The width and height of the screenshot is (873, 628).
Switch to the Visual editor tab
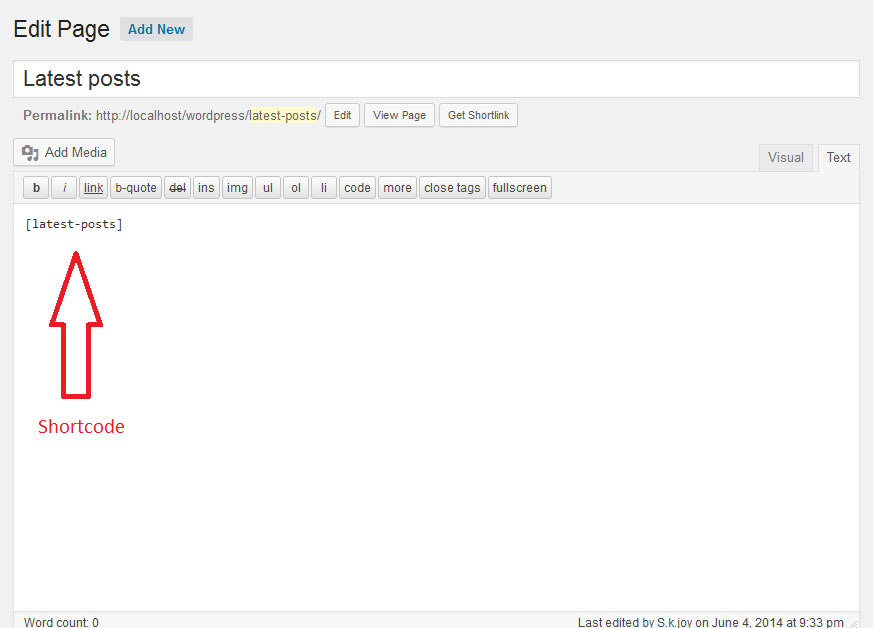pos(786,158)
